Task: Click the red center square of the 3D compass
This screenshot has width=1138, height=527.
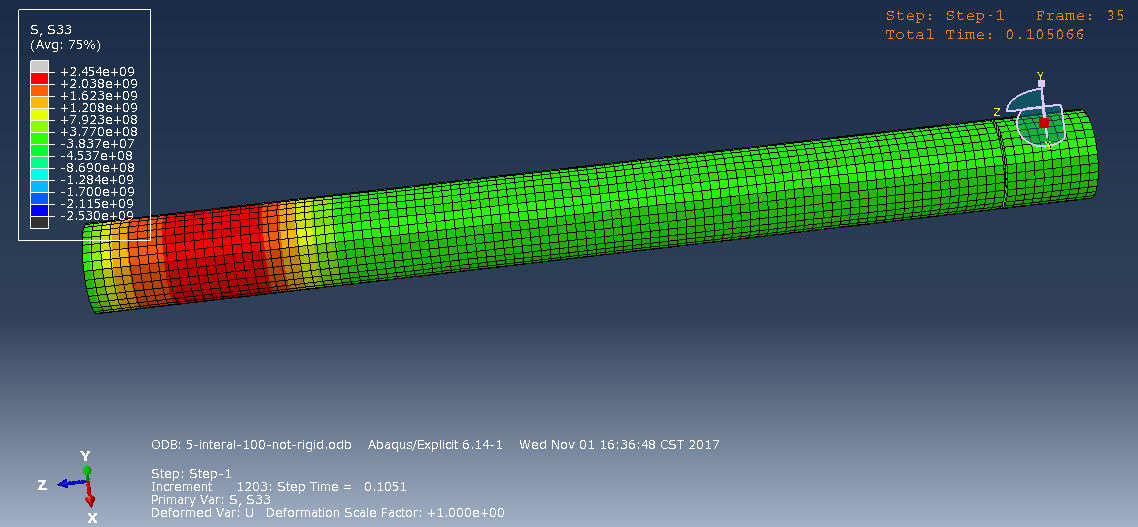Action: coord(1044,123)
